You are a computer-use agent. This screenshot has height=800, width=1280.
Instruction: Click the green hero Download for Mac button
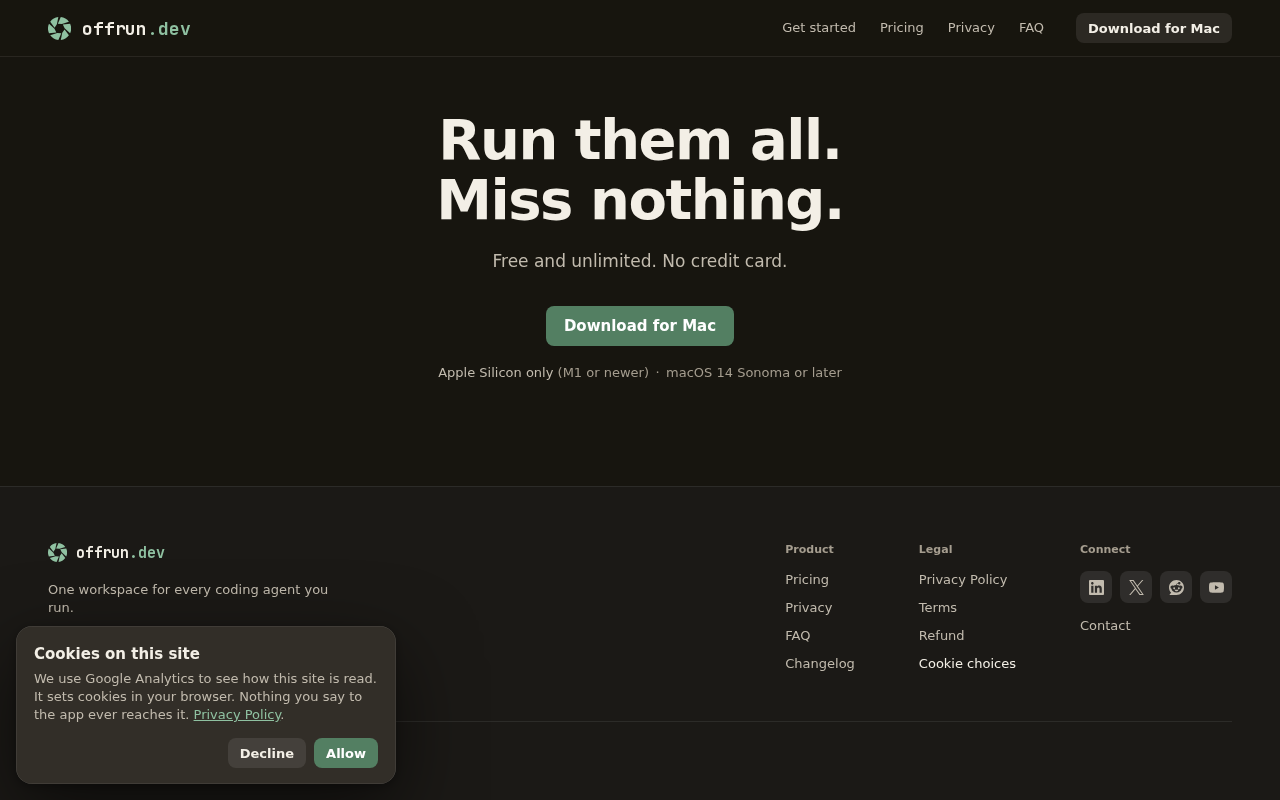pos(640,326)
